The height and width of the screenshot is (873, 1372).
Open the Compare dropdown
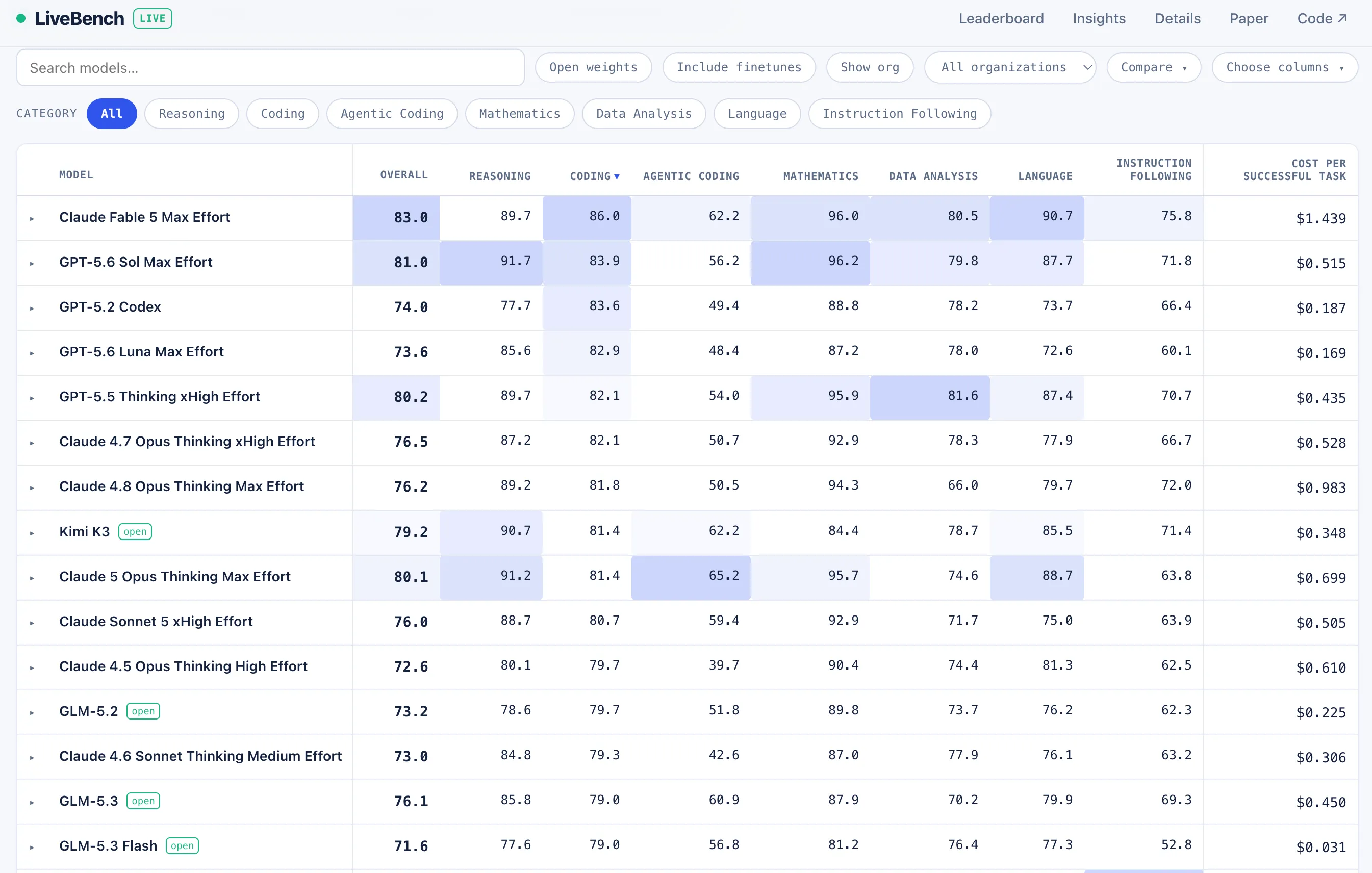coord(1154,67)
